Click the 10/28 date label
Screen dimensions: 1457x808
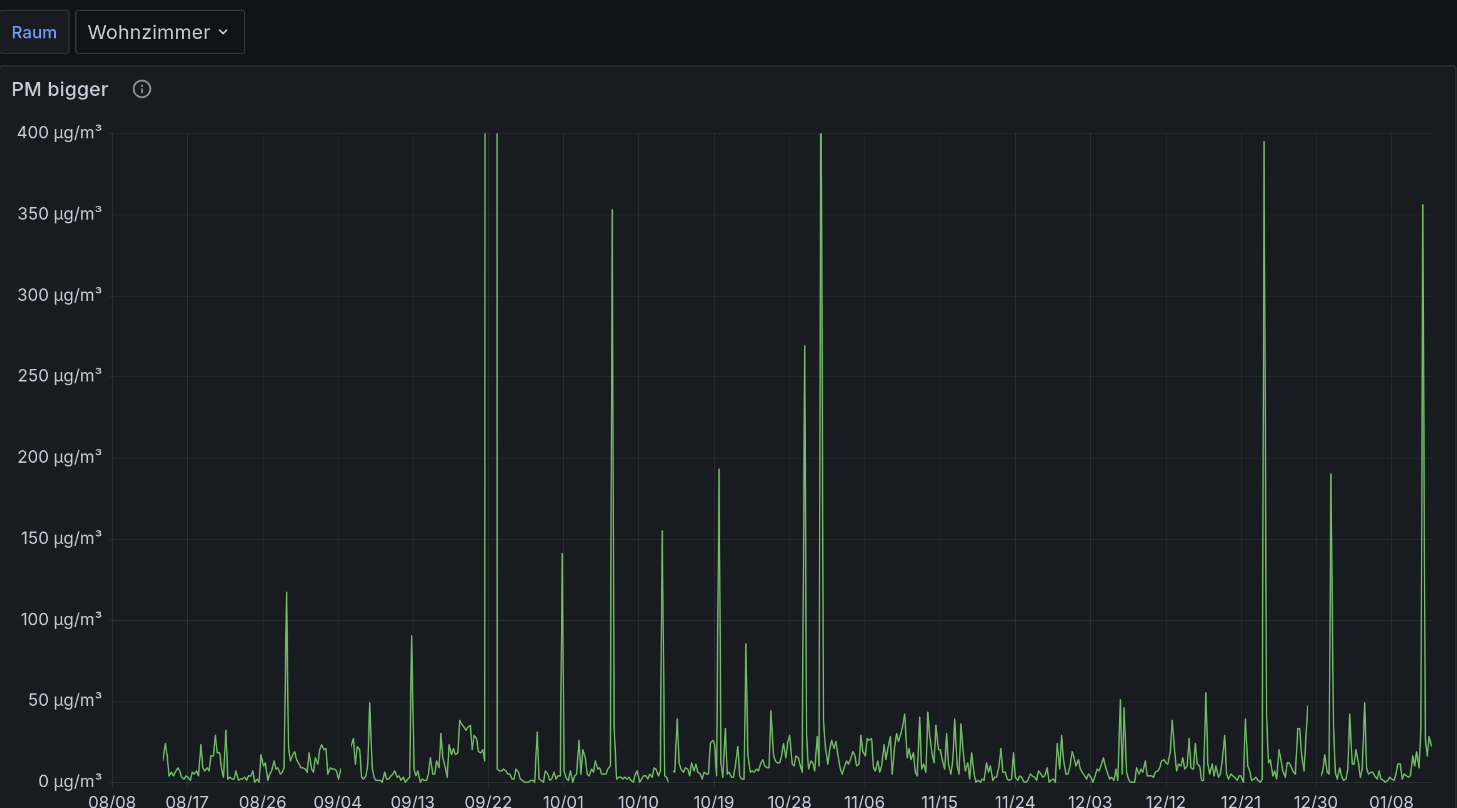point(789,802)
